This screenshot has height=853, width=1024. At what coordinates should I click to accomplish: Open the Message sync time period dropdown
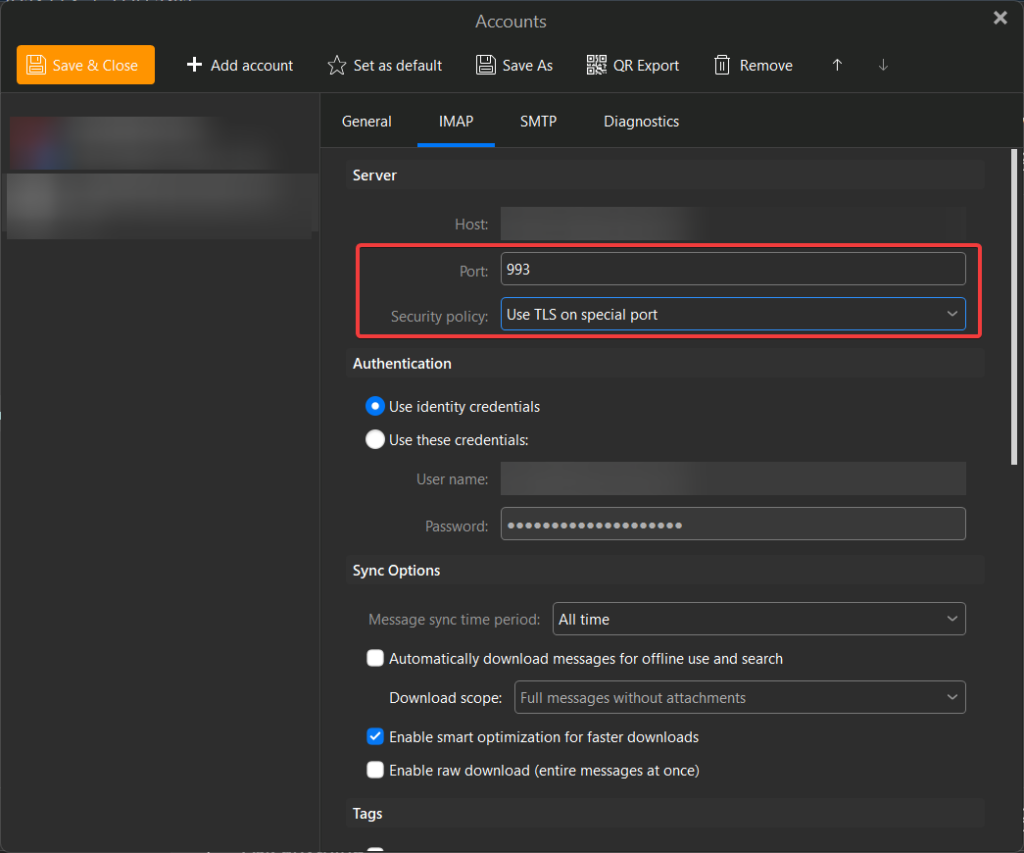pos(758,619)
